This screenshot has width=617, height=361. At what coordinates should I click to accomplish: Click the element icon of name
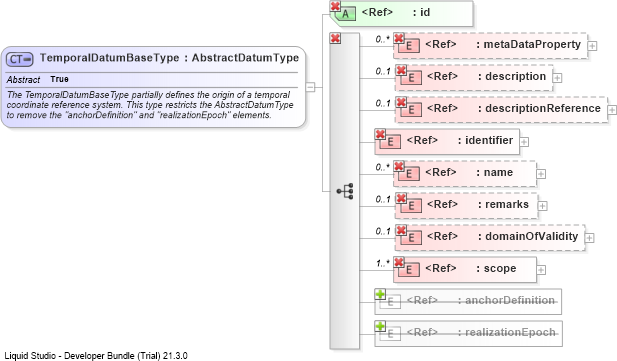pos(409,174)
